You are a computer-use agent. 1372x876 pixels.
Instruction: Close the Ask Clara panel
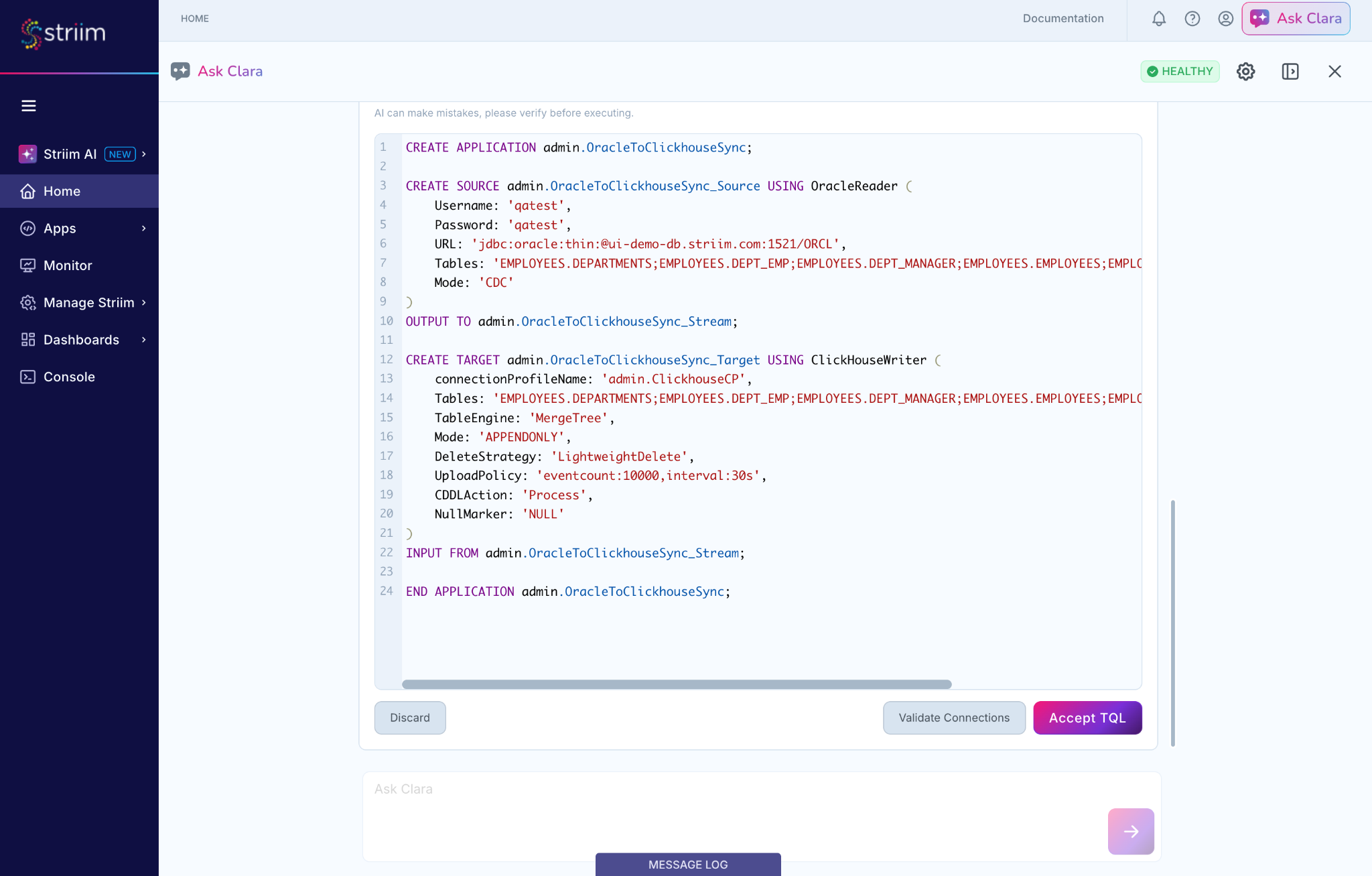coord(1334,71)
